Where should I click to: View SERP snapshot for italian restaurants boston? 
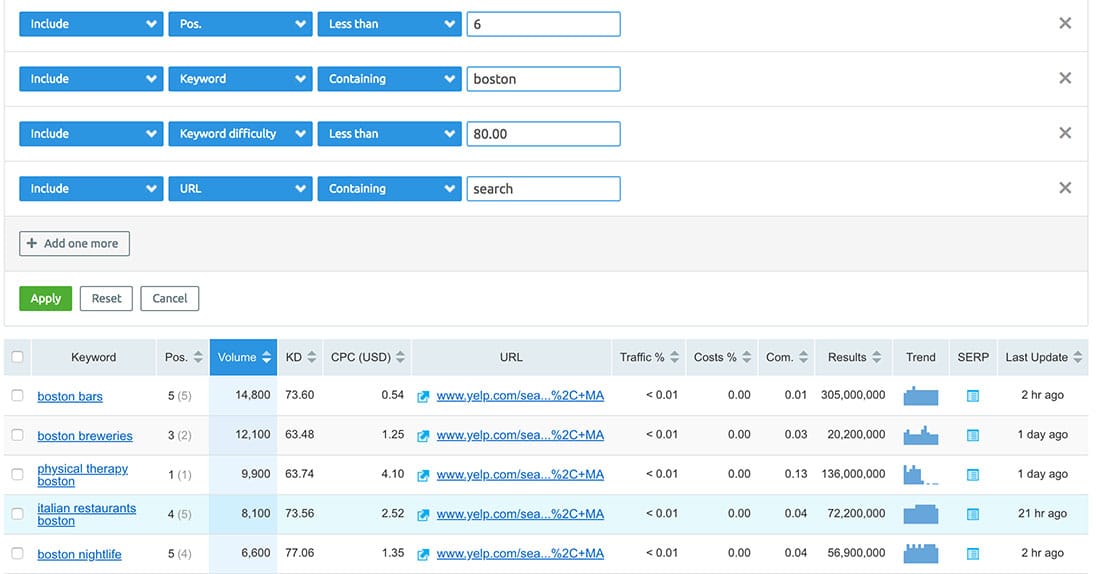click(972, 514)
